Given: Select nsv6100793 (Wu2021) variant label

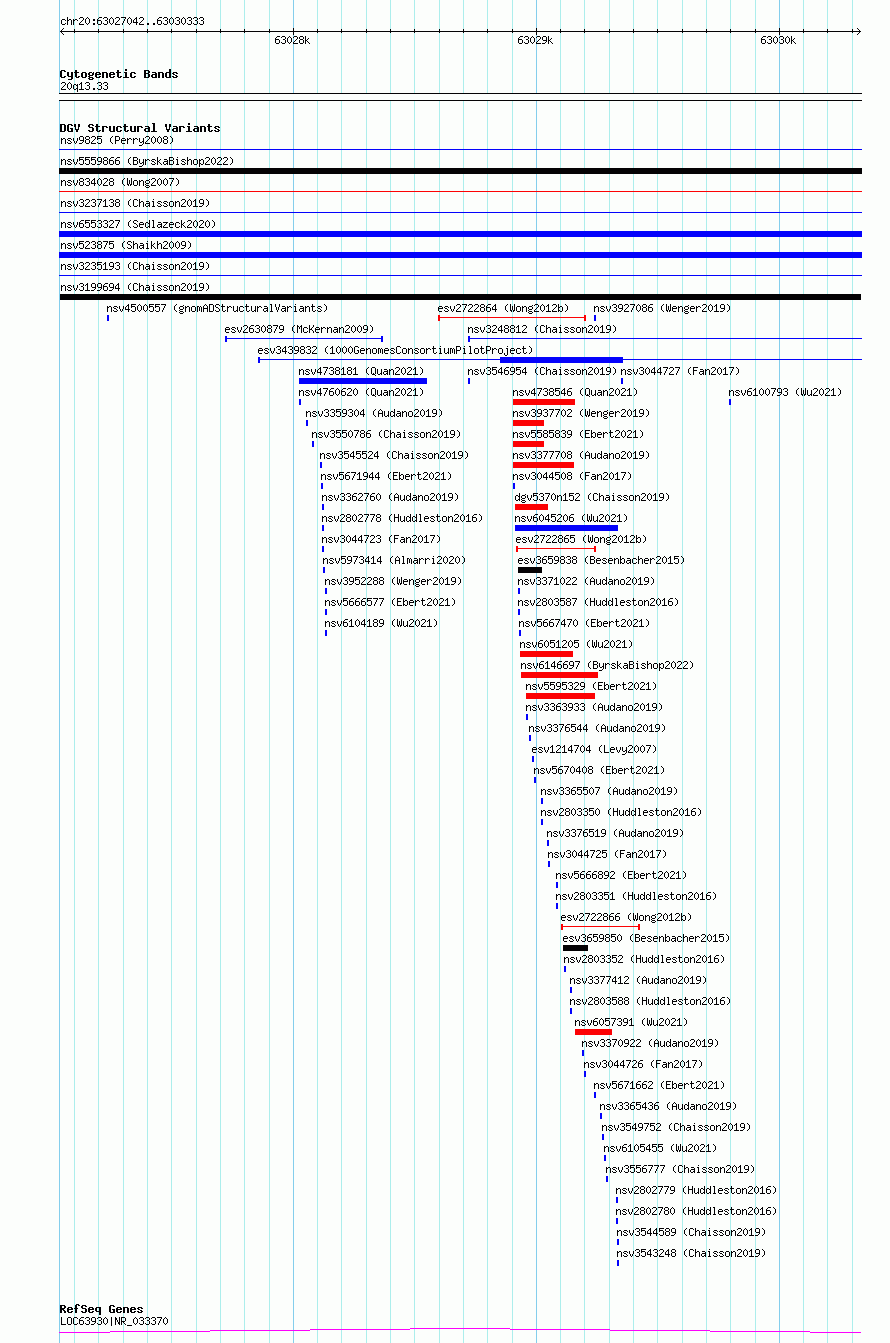Looking at the screenshot, I should coord(785,392).
